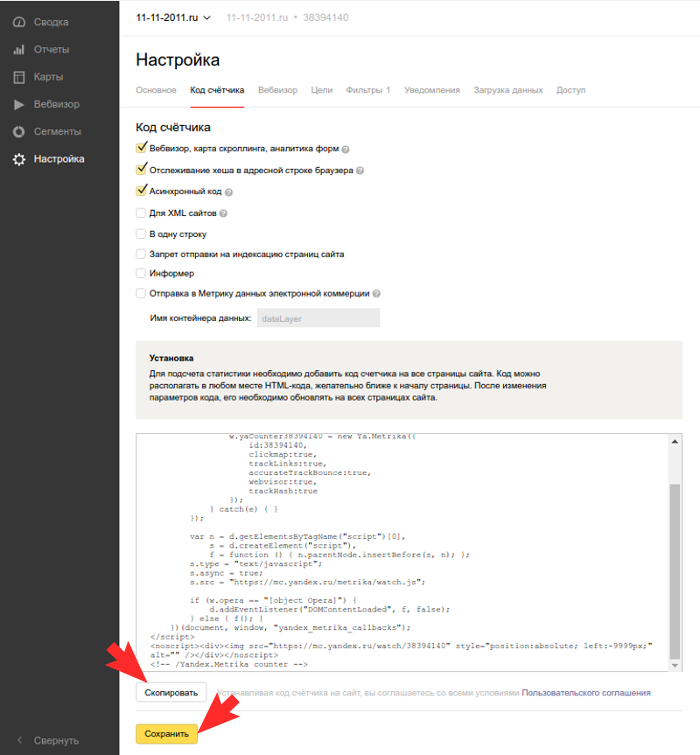The image size is (700, 755).
Task: Click the code box scrollbar up arrow
Action: click(x=675, y=442)
